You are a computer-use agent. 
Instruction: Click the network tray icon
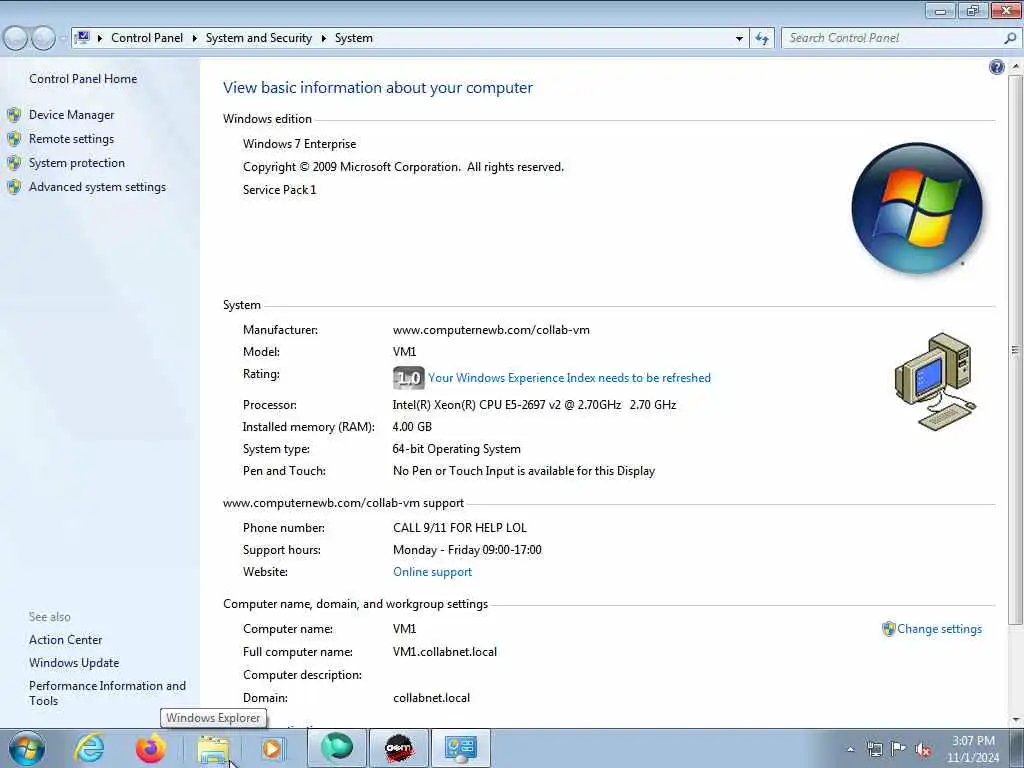(874, 749)
